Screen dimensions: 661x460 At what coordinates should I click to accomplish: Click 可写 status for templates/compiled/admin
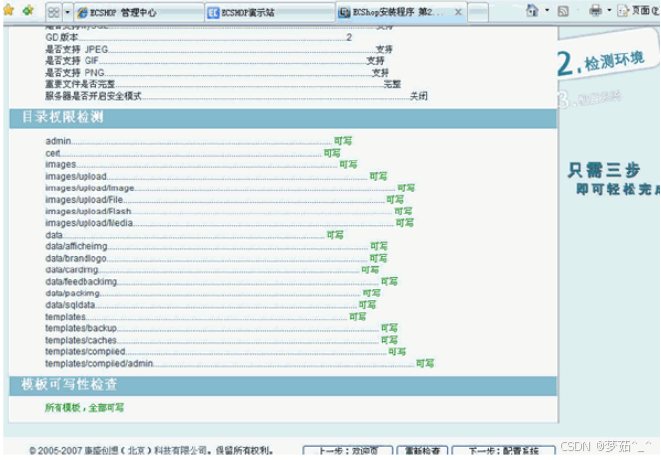tap(425, 363)
